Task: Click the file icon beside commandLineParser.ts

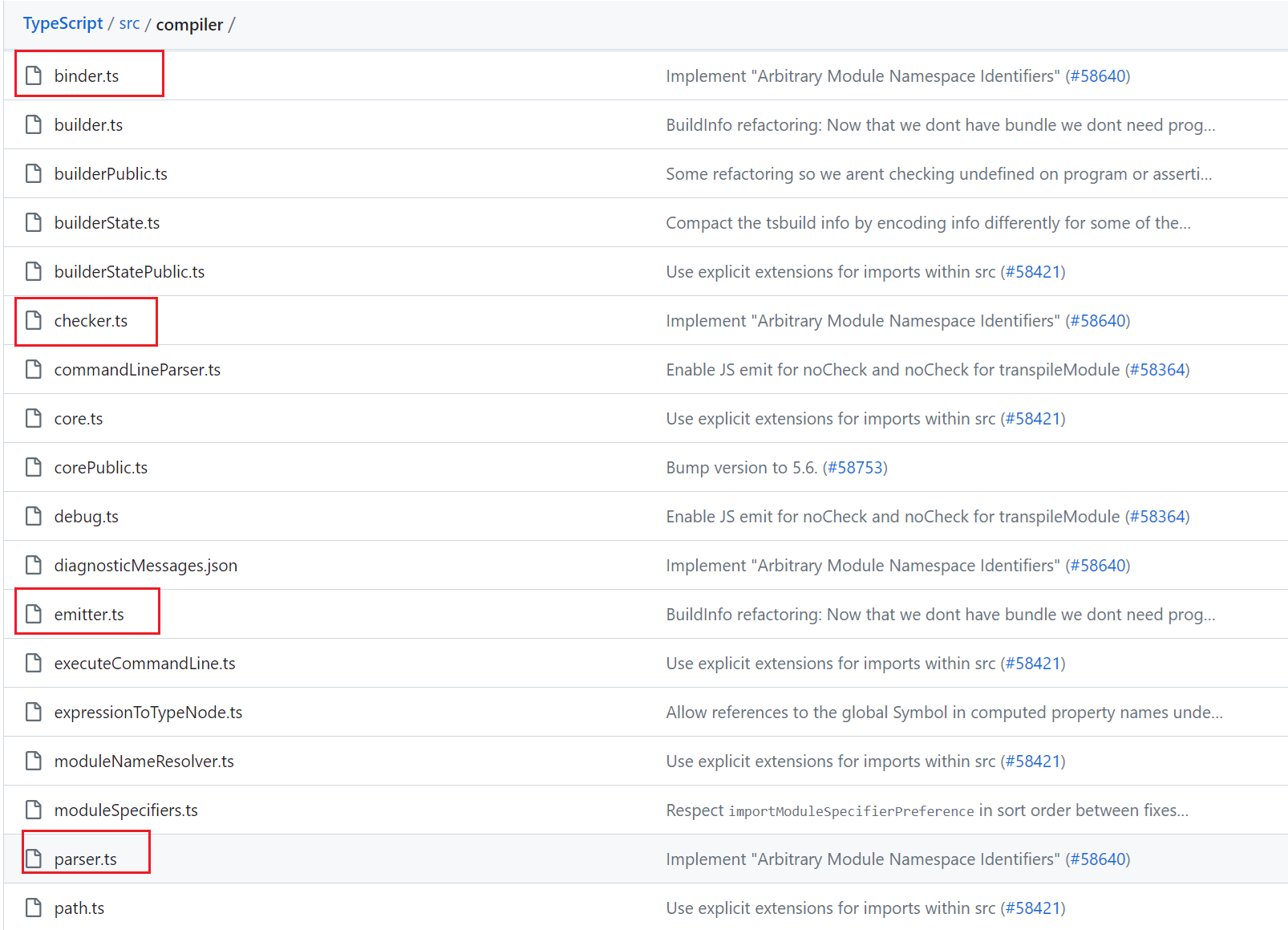Action: pyautogui.click(x=33, y=369)
